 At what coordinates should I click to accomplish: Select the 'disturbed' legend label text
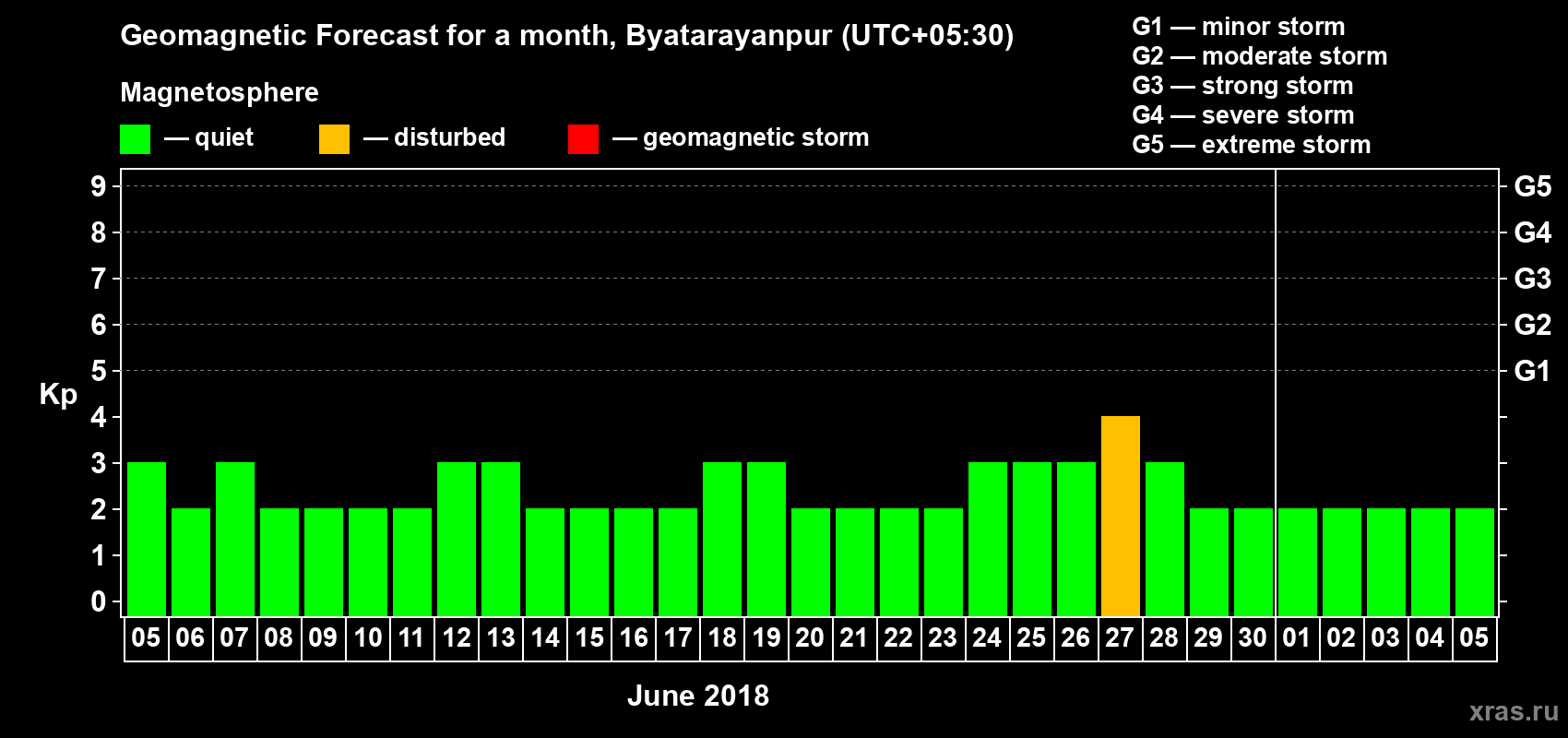(449, 137)
